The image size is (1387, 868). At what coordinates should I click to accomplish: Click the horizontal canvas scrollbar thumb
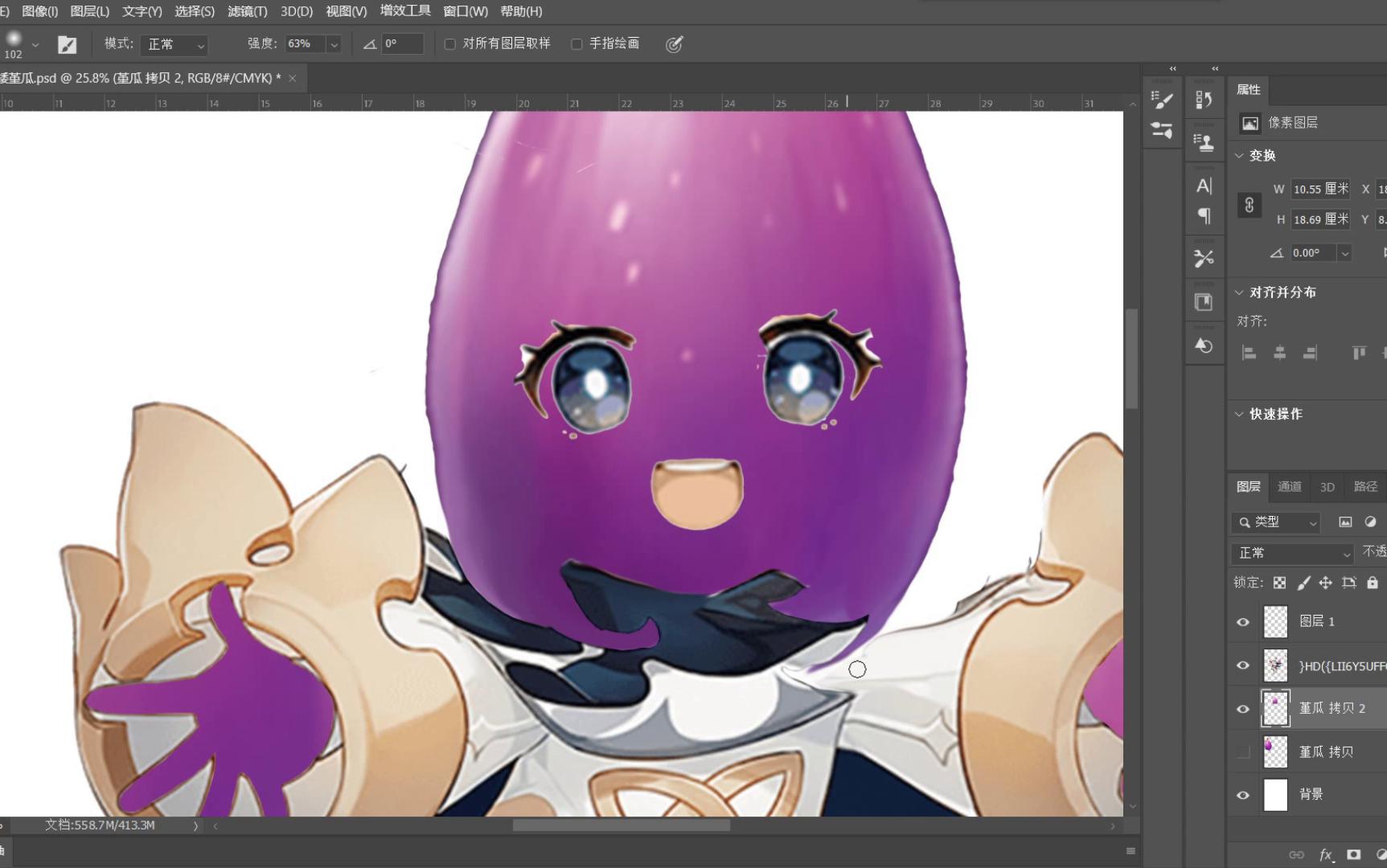622,825
